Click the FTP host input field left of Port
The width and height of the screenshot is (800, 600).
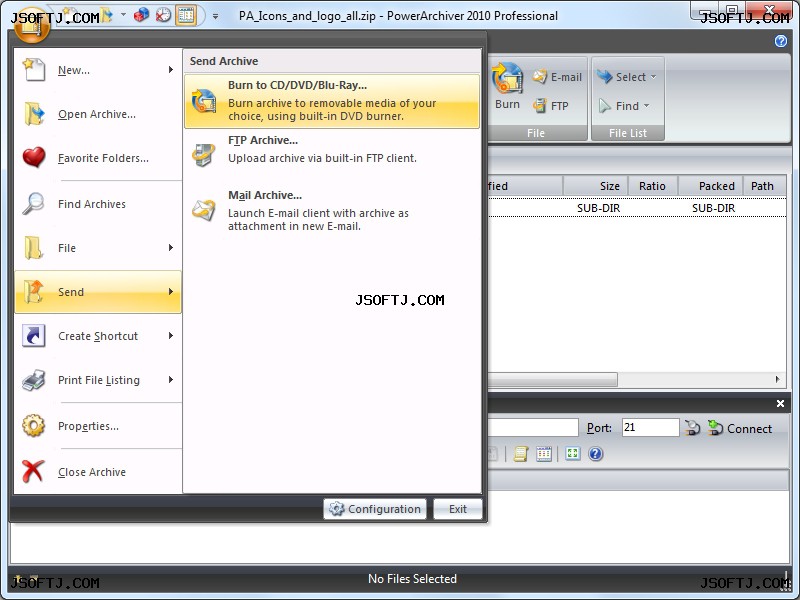point(533,428)
